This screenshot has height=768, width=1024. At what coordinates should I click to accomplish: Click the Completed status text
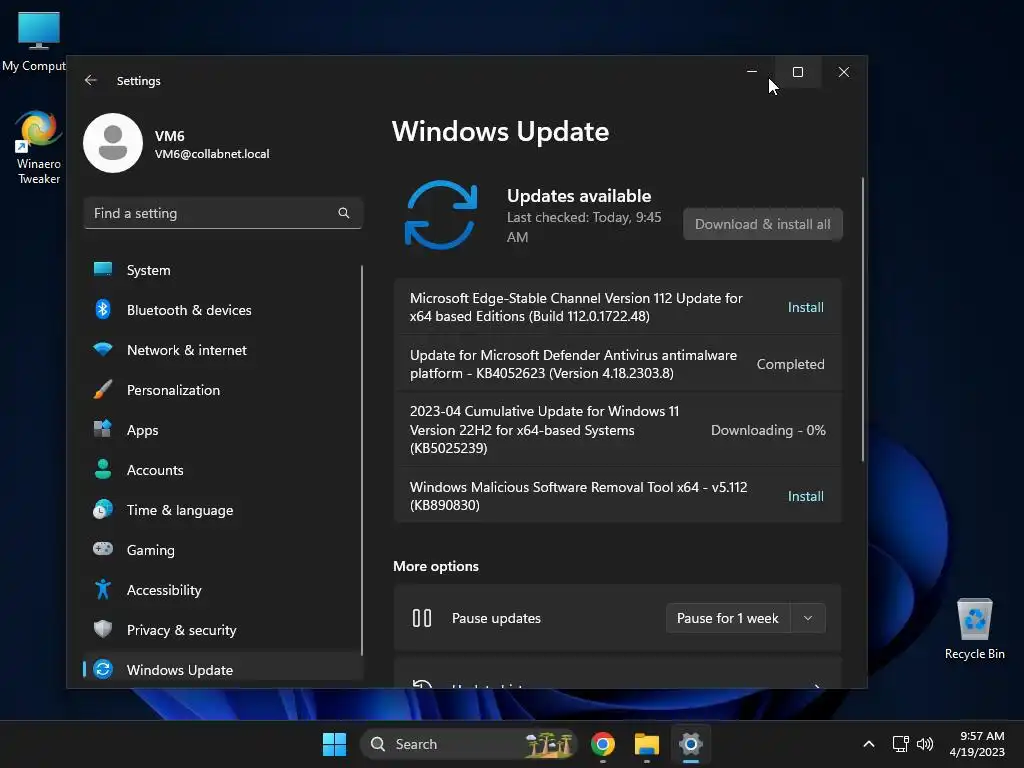coord(790,364)
